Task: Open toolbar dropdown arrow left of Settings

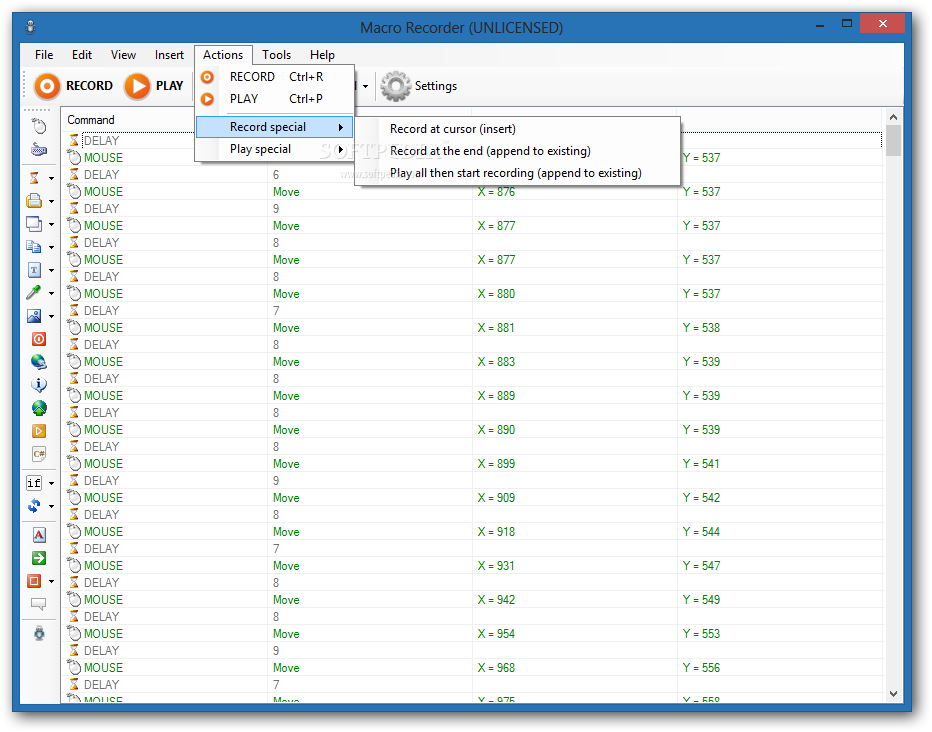Action: pos(366,87)
